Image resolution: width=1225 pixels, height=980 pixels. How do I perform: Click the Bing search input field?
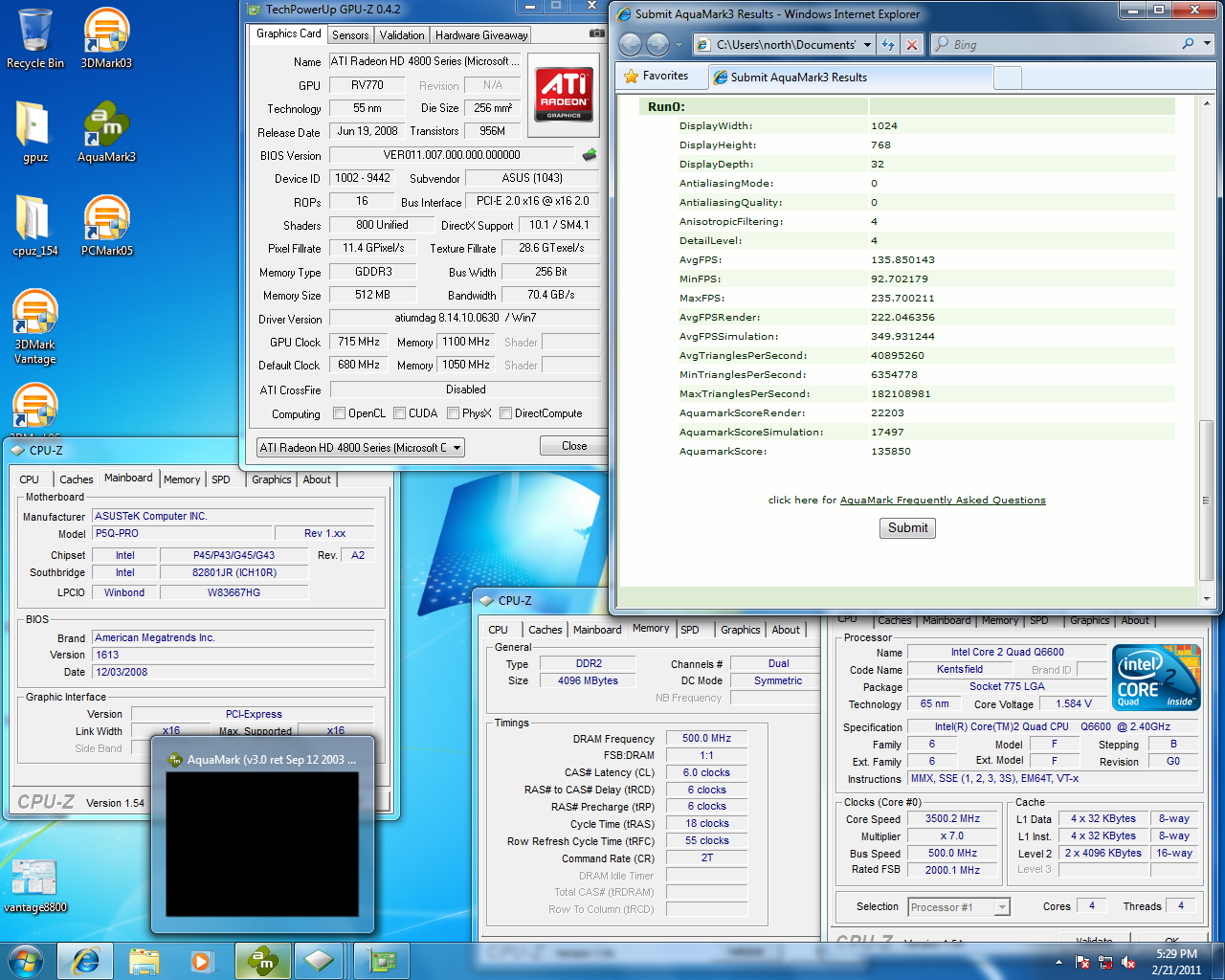tap(1064, 44)
